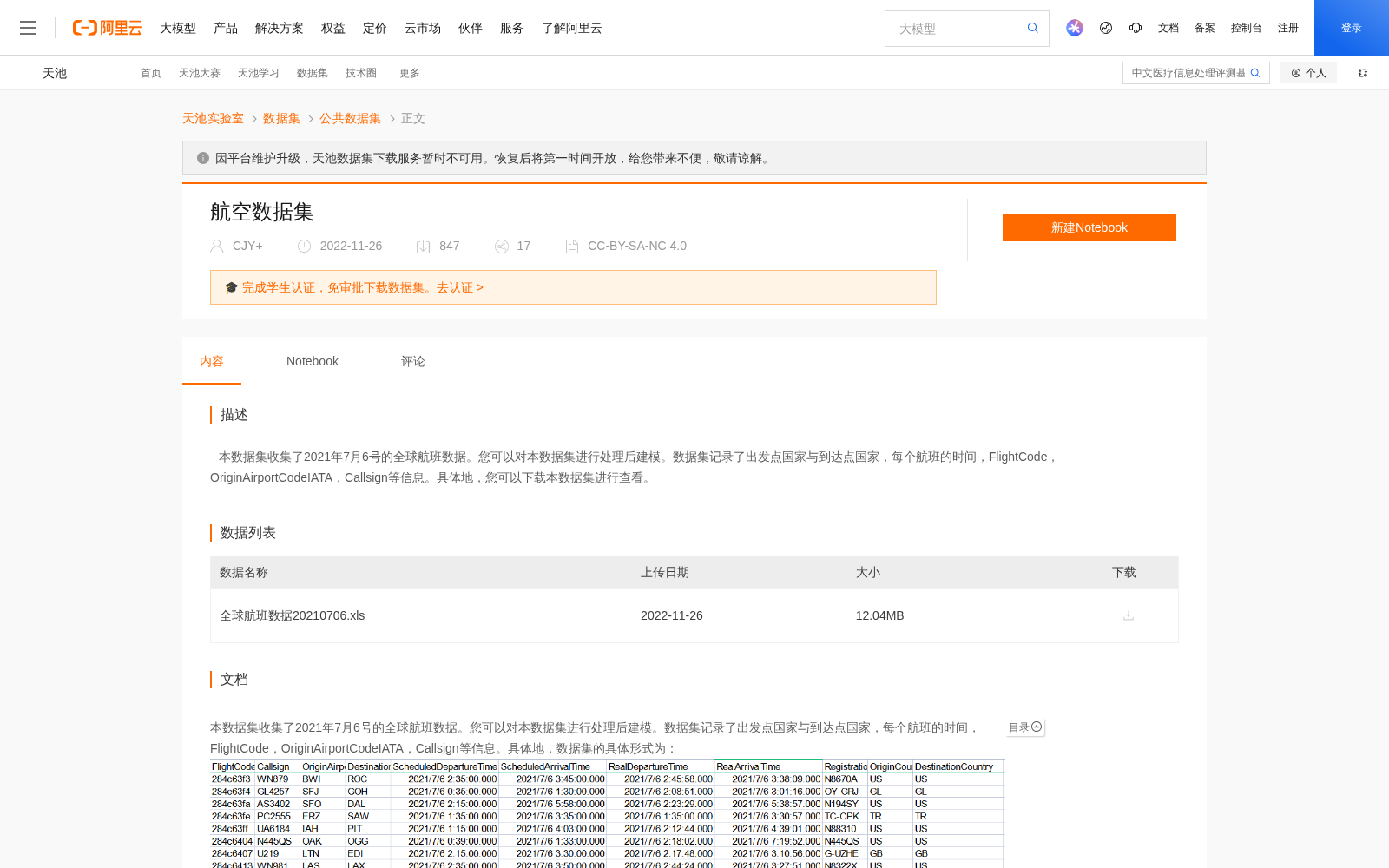
Task: Click the search magnifier in the 大模型 box
Action: 1032,28
